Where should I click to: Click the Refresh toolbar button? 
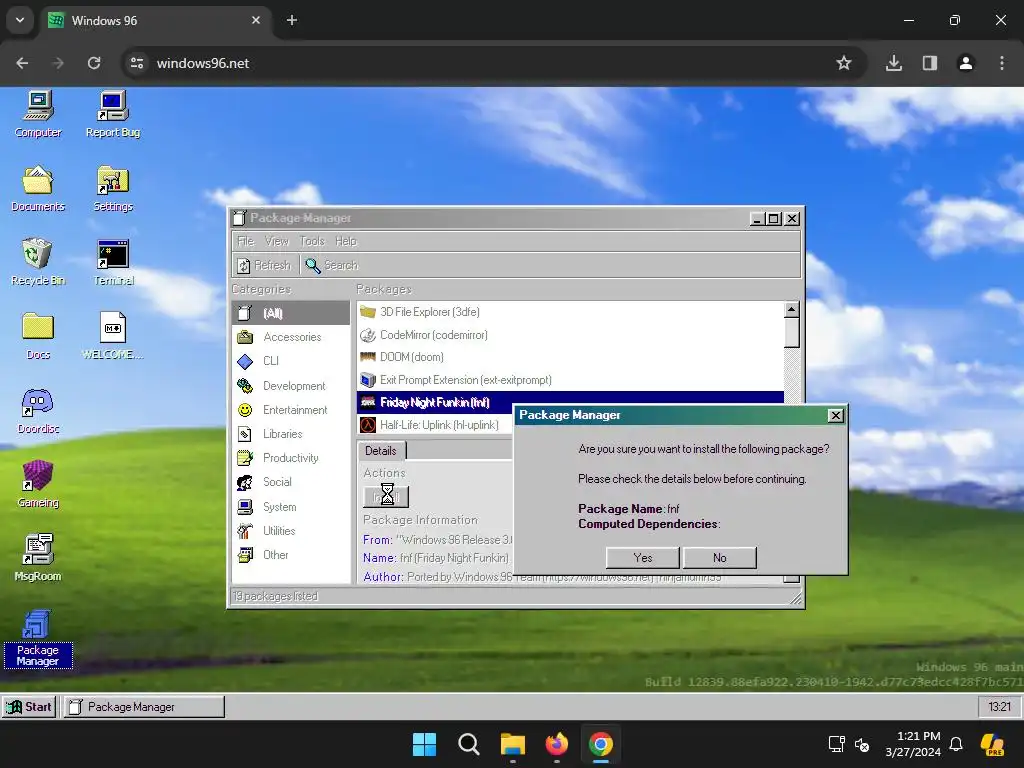(264, 265)
